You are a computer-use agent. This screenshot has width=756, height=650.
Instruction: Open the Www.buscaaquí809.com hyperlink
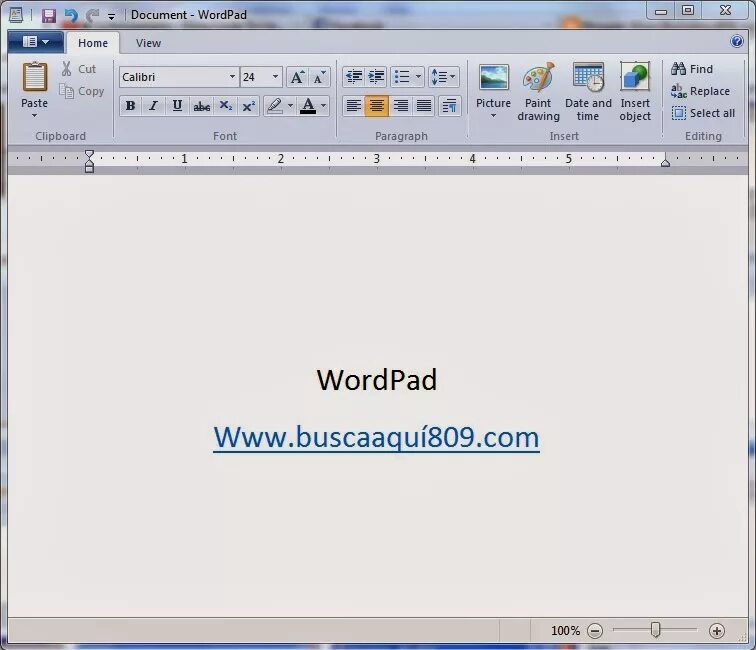click(377, 438)
